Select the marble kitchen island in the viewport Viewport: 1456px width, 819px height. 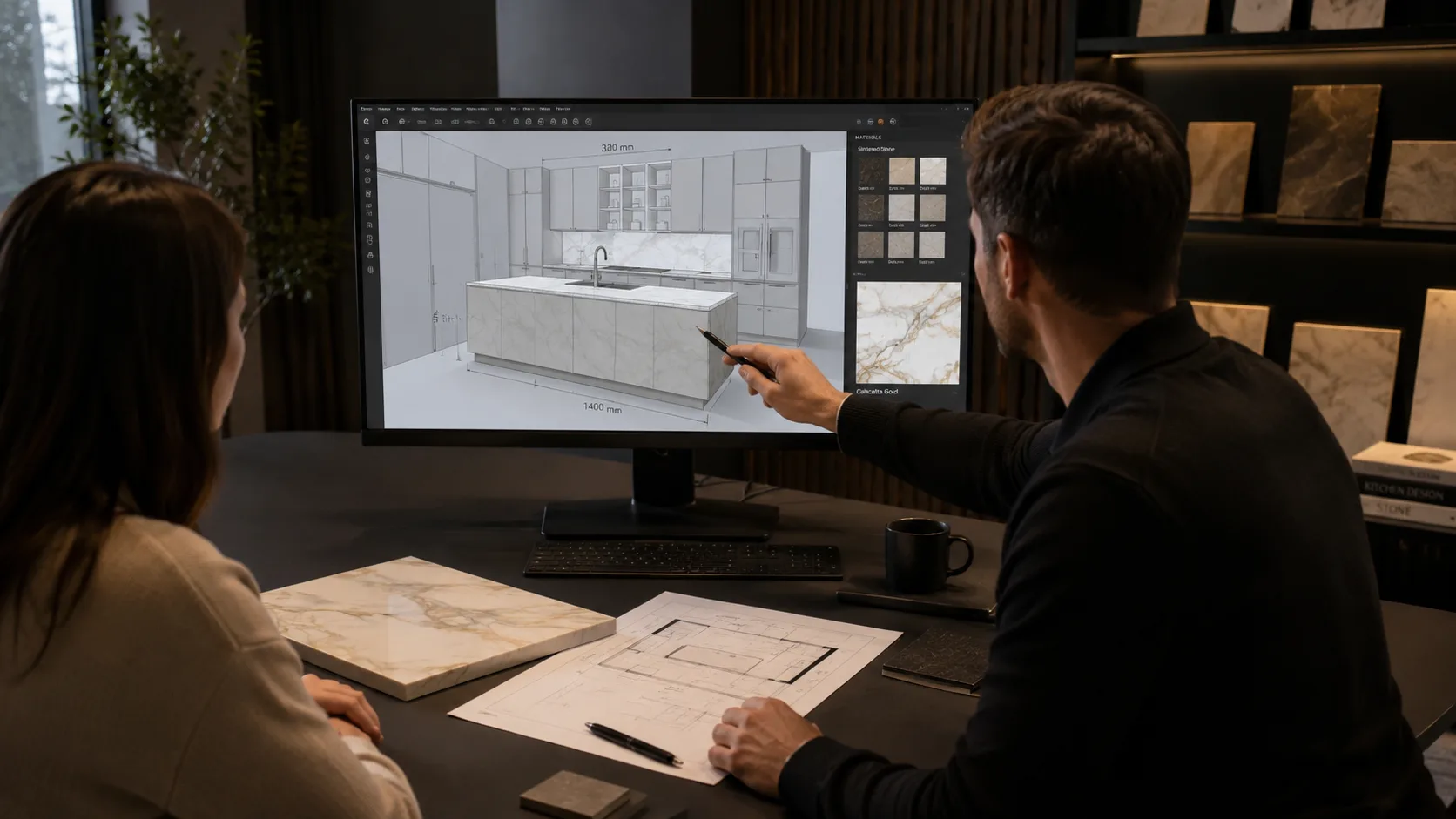click(x=601, y=339)
